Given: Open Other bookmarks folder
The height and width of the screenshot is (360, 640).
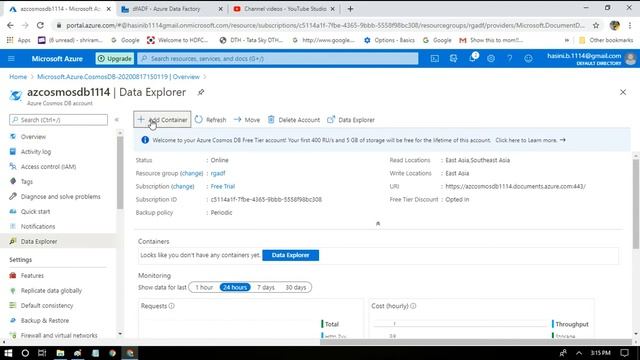Looking at the screenshot, I should [x=606, y=40].
